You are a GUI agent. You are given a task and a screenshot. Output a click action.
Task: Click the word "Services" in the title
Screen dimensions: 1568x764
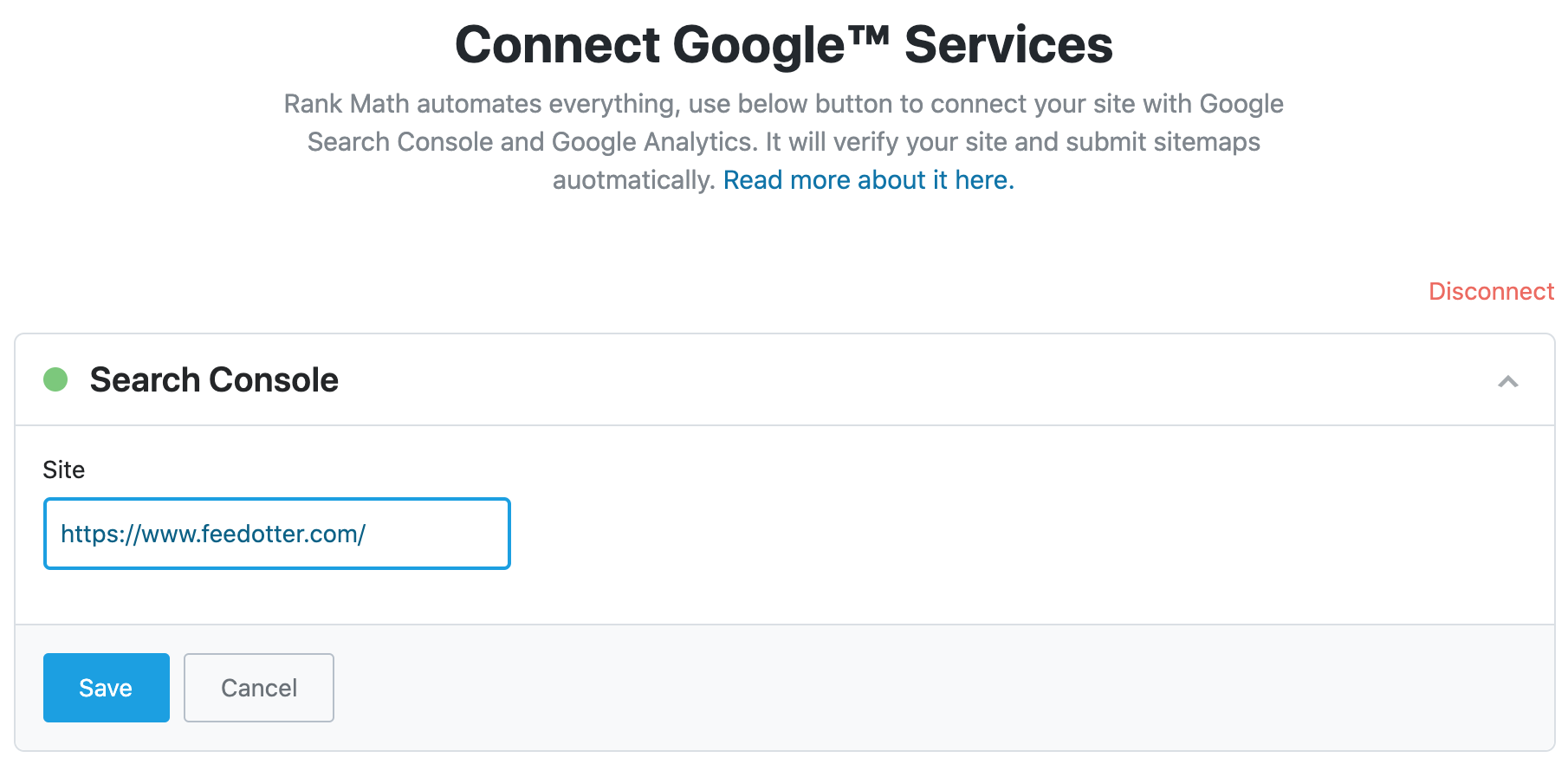pyautogui.click(x=1008, y=45)
